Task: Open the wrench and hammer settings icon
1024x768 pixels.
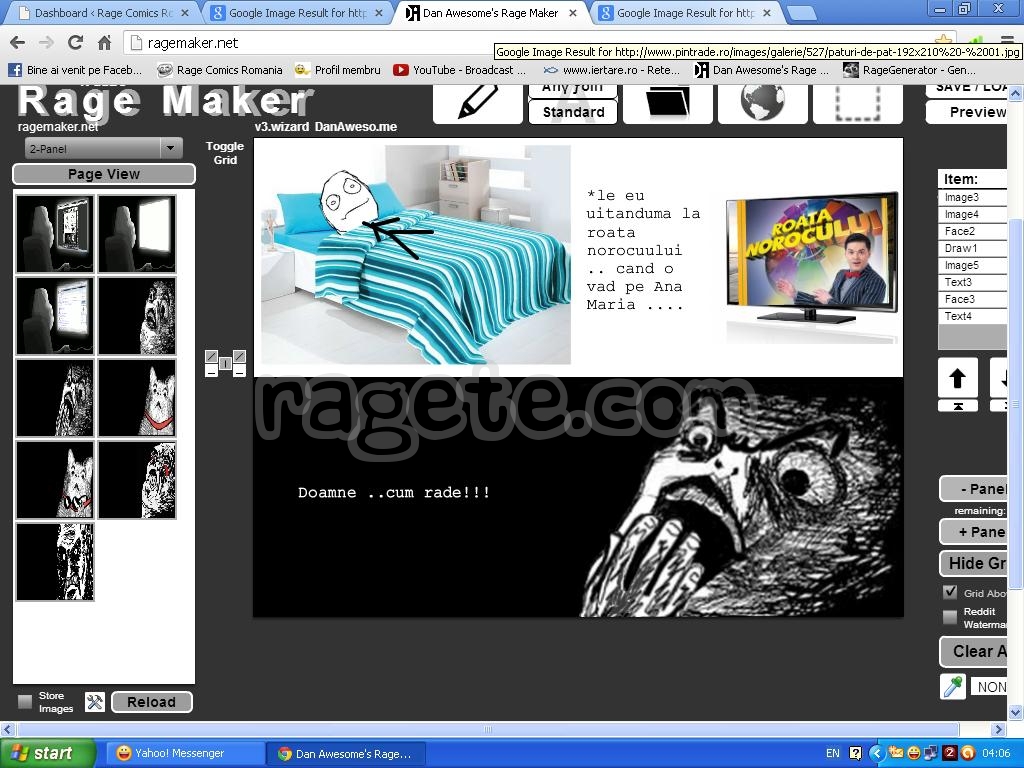Action: click(95, 702)
